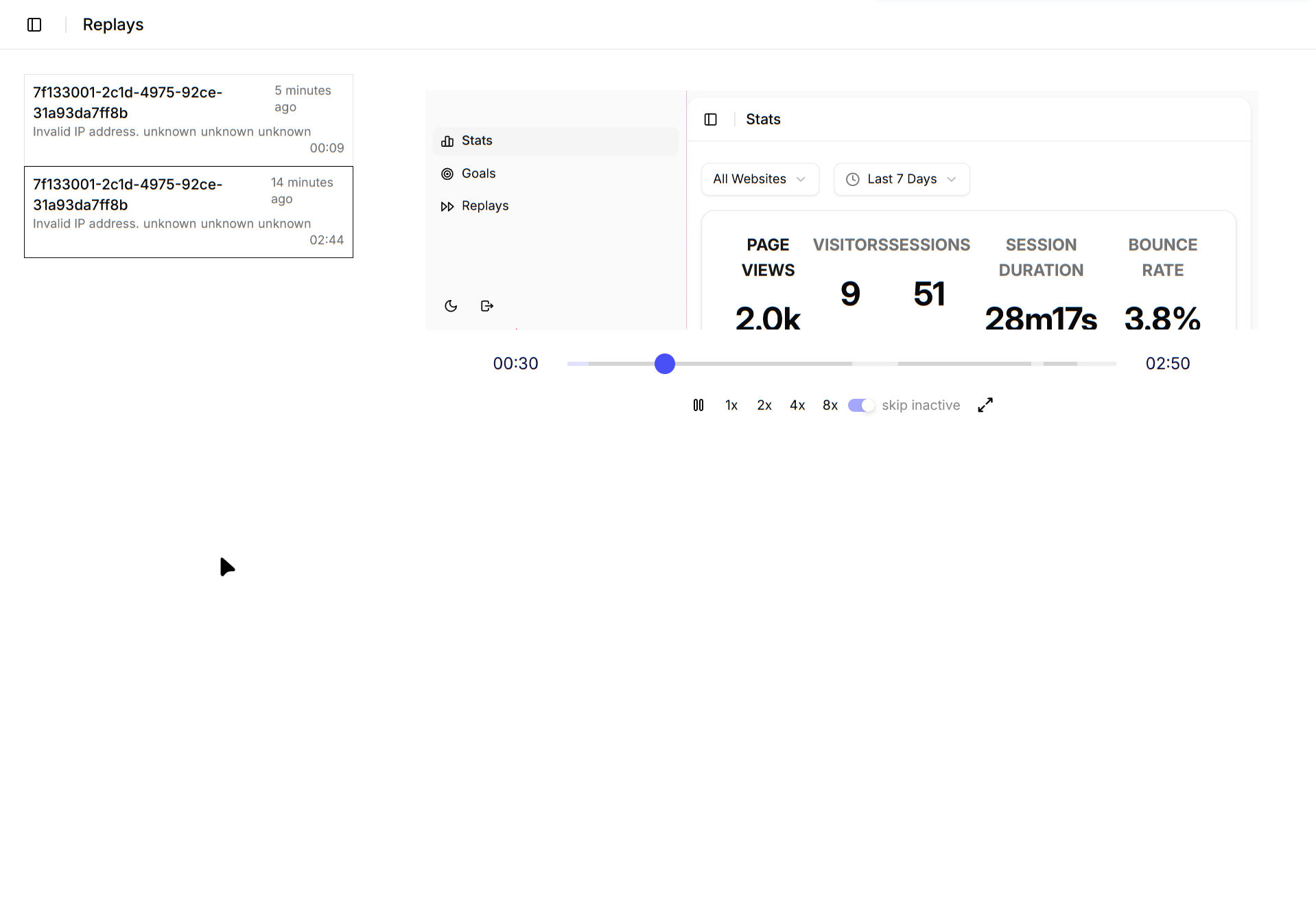Image resolution: width=1316 pixels, height=917 pixels.
Task: Click the Goals target icon
Action: pos(447,174)
